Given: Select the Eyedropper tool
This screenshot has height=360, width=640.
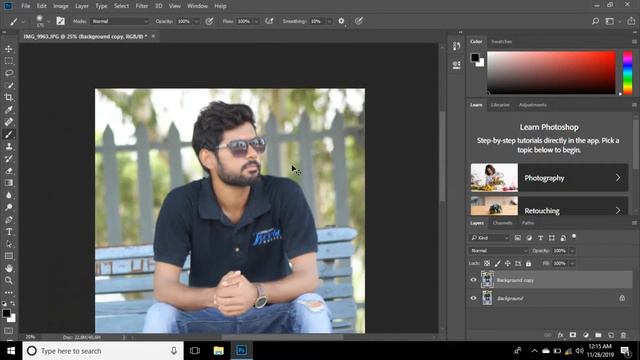Looking at the screenshot, I should click(x=9, y=110).
